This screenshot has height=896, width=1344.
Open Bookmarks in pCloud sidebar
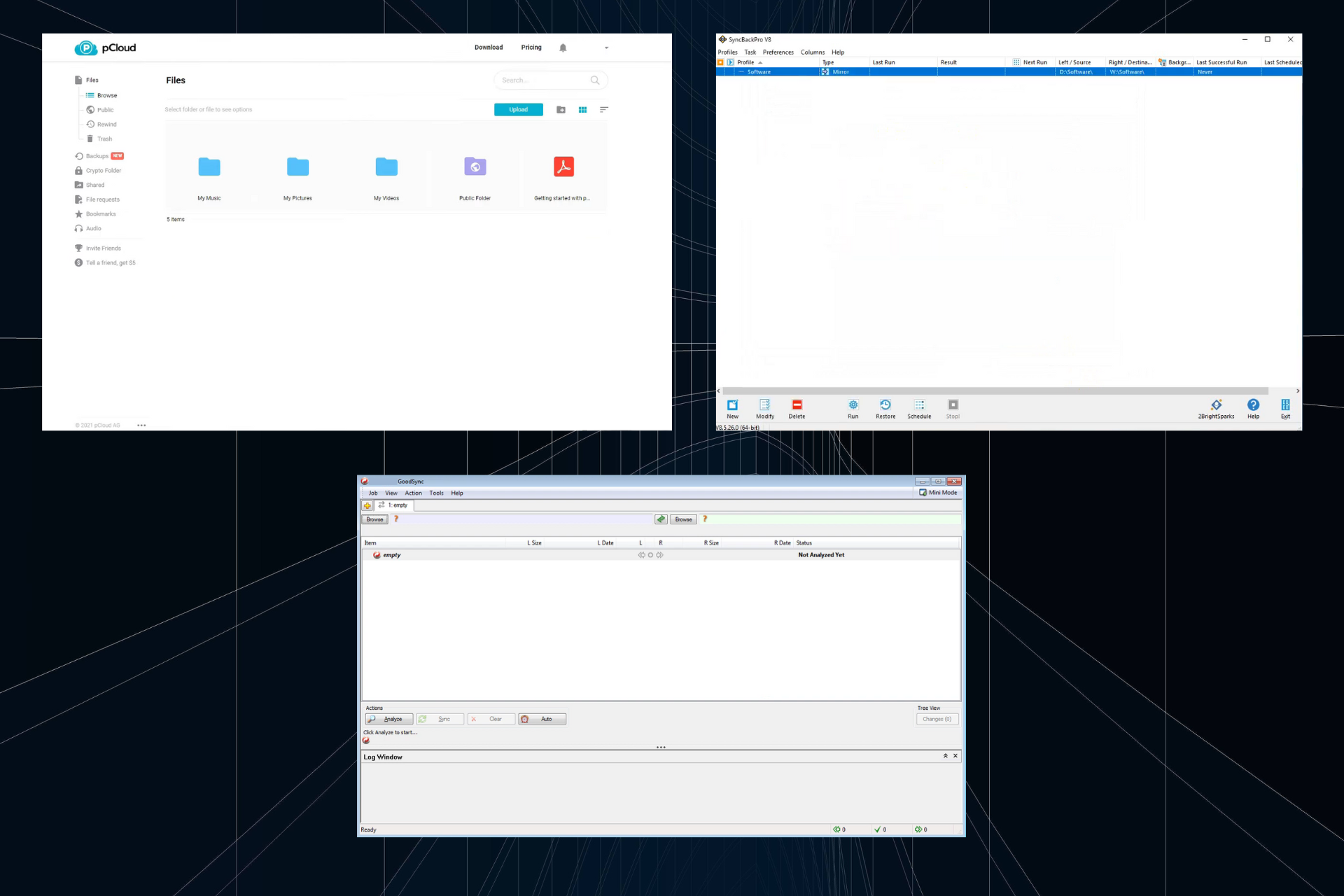point(95,214)
